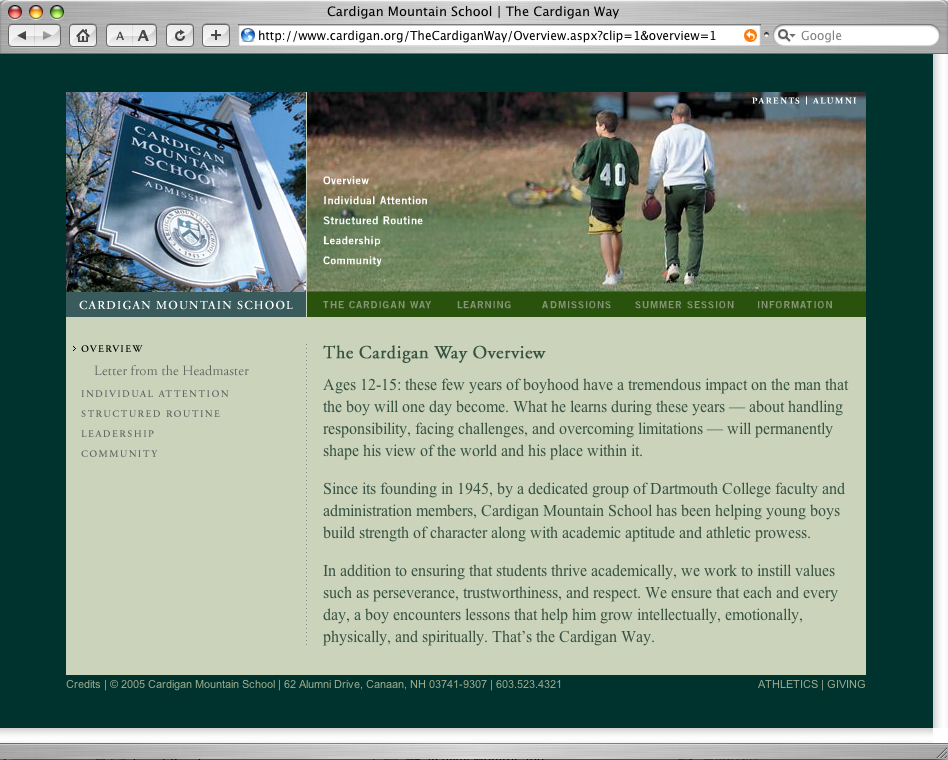Select Structured Routine in the left sidebar
Viewport: 948px width, 760px height.
pos(150,414)
